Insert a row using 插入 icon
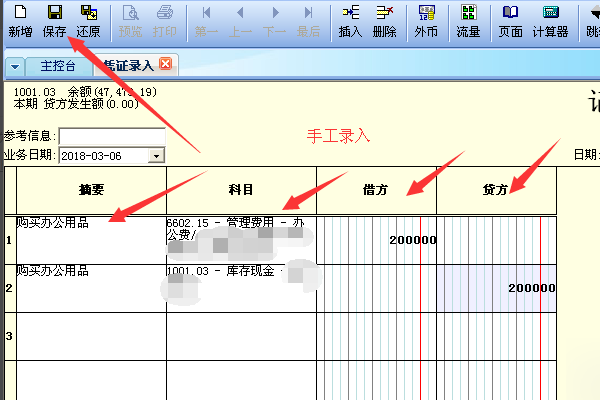 350,20
